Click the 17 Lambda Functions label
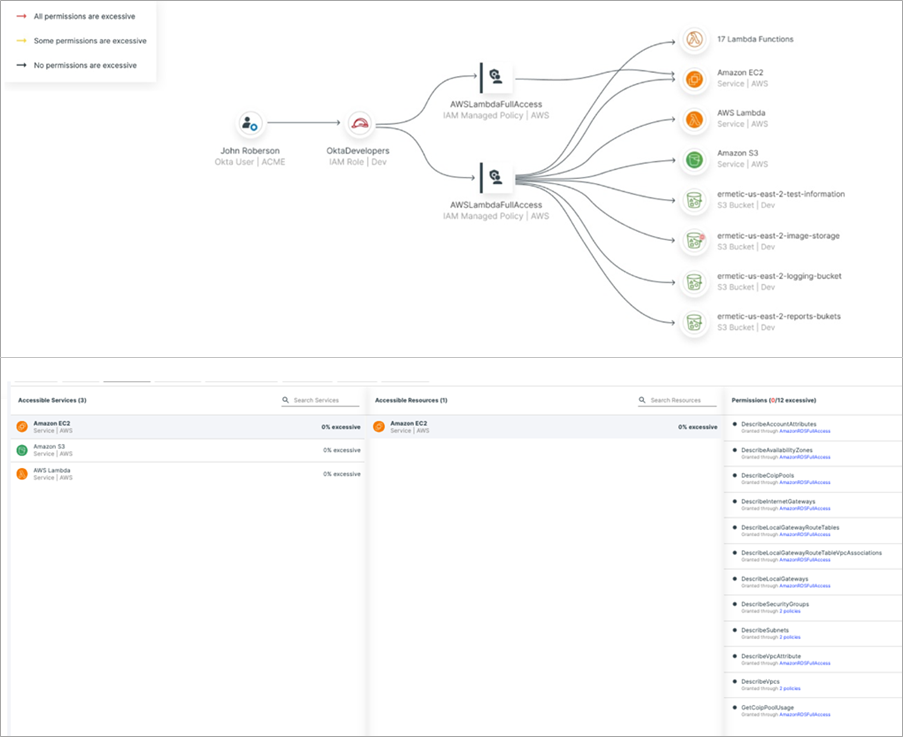 point(755,39)
